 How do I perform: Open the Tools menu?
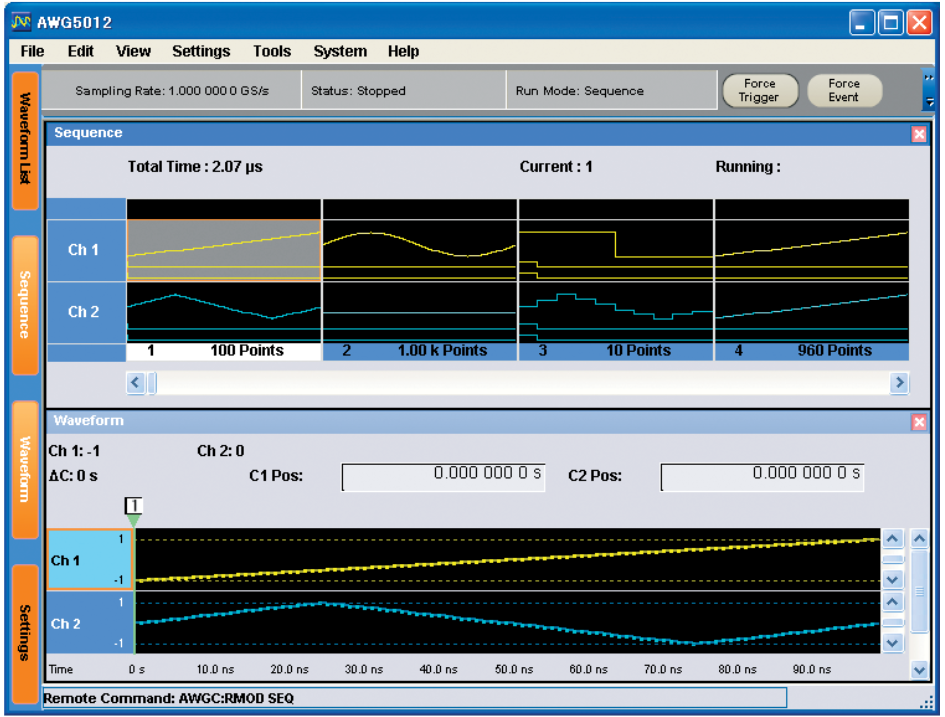(271, 51)
